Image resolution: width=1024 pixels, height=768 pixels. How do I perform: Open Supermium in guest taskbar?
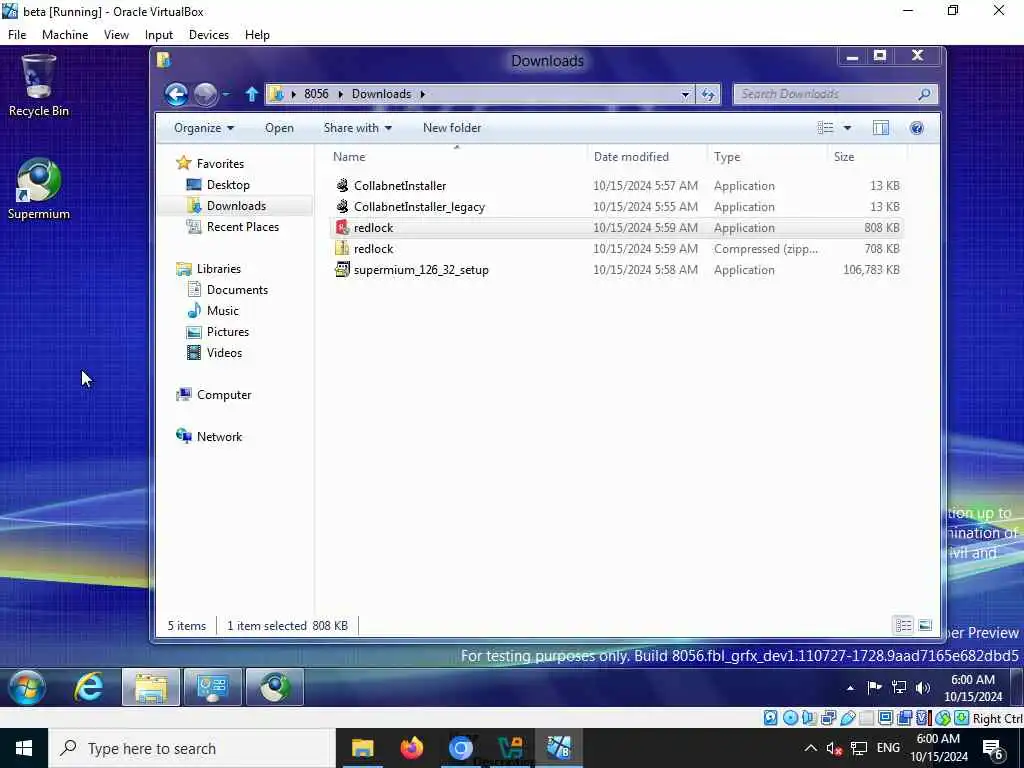click(x=274, y=687)
